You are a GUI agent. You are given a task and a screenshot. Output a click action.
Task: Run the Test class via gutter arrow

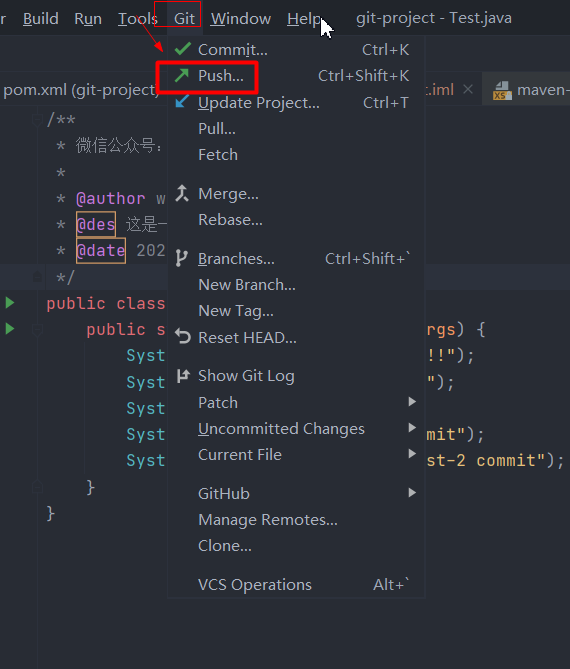tap(10, 303)
